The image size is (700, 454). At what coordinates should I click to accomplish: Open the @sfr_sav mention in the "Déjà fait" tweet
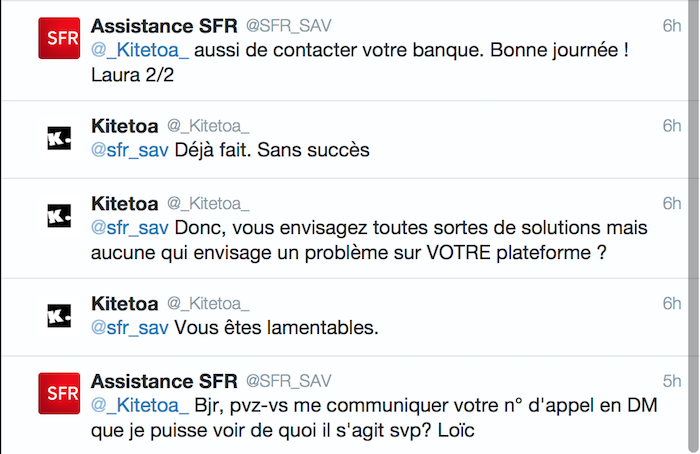[129, 150]
